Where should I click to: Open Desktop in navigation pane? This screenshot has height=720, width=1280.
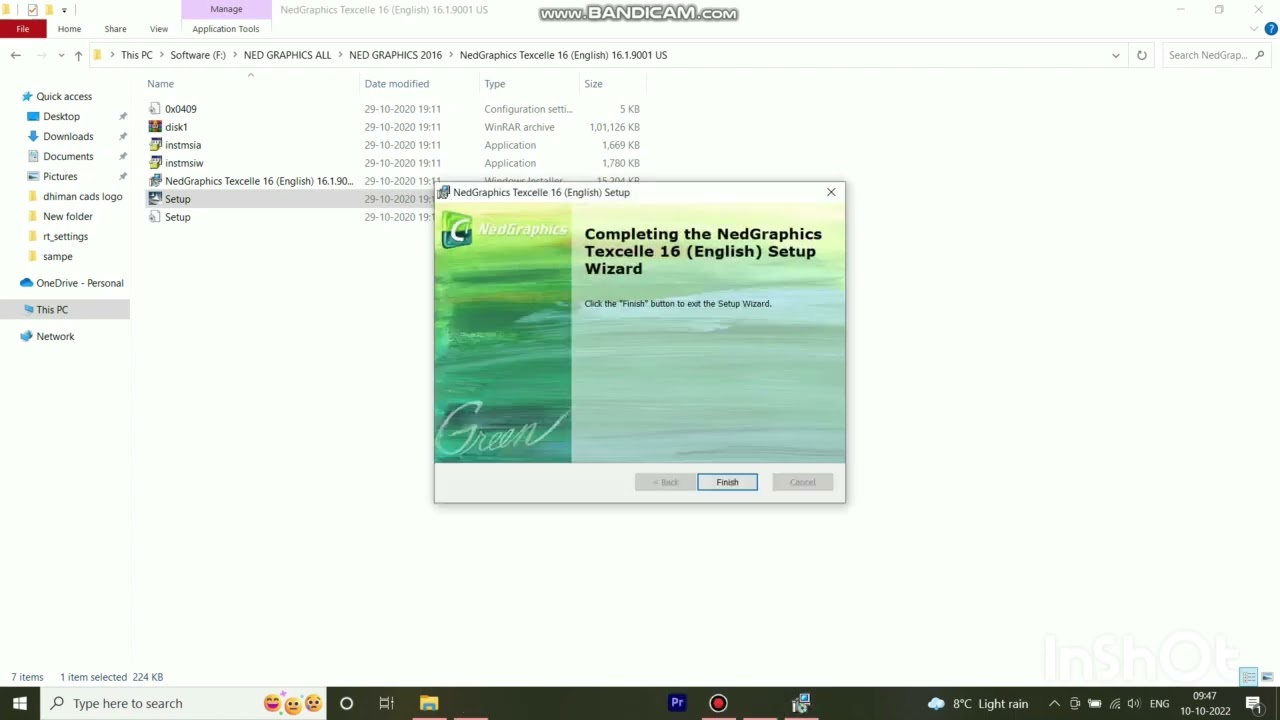click(x=61, y=116)
